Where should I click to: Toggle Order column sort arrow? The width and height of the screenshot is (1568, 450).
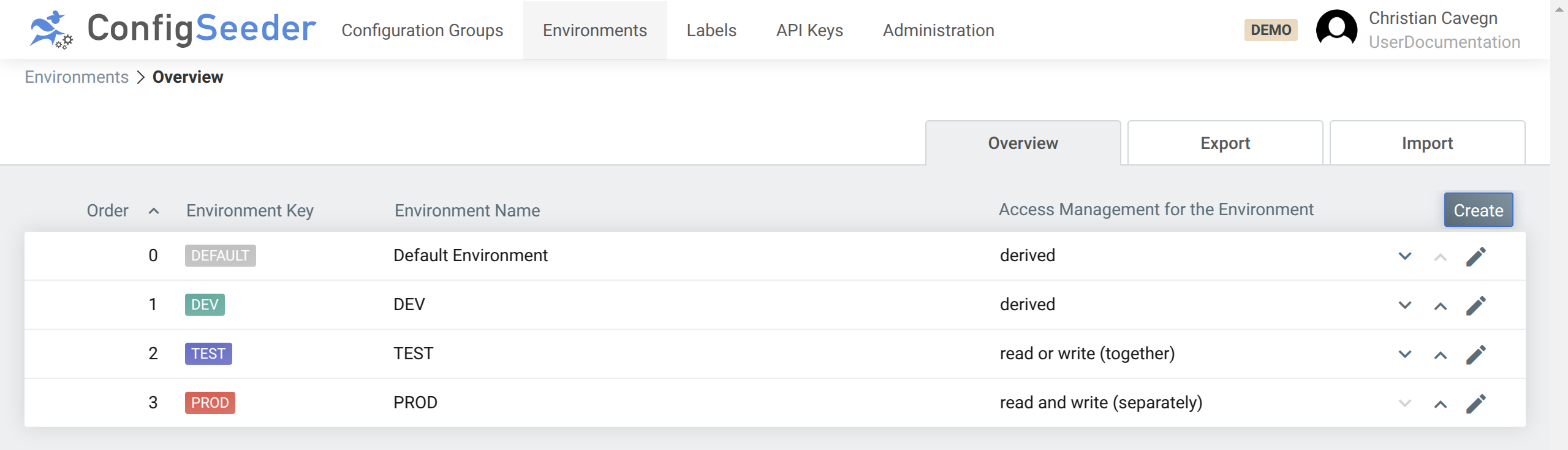tap(154, 211)
